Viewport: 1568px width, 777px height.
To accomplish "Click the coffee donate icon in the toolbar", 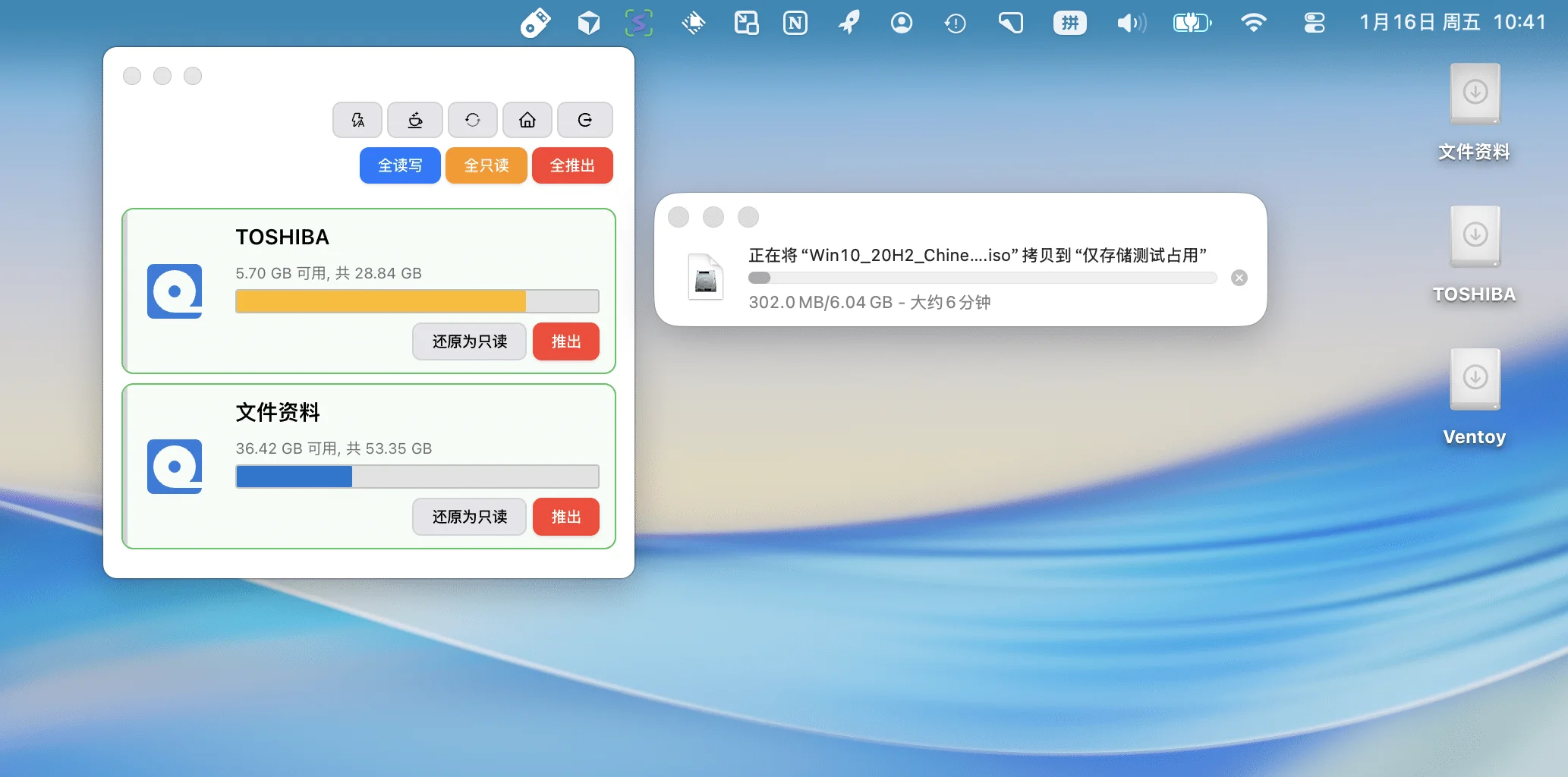I will [414, 119].
